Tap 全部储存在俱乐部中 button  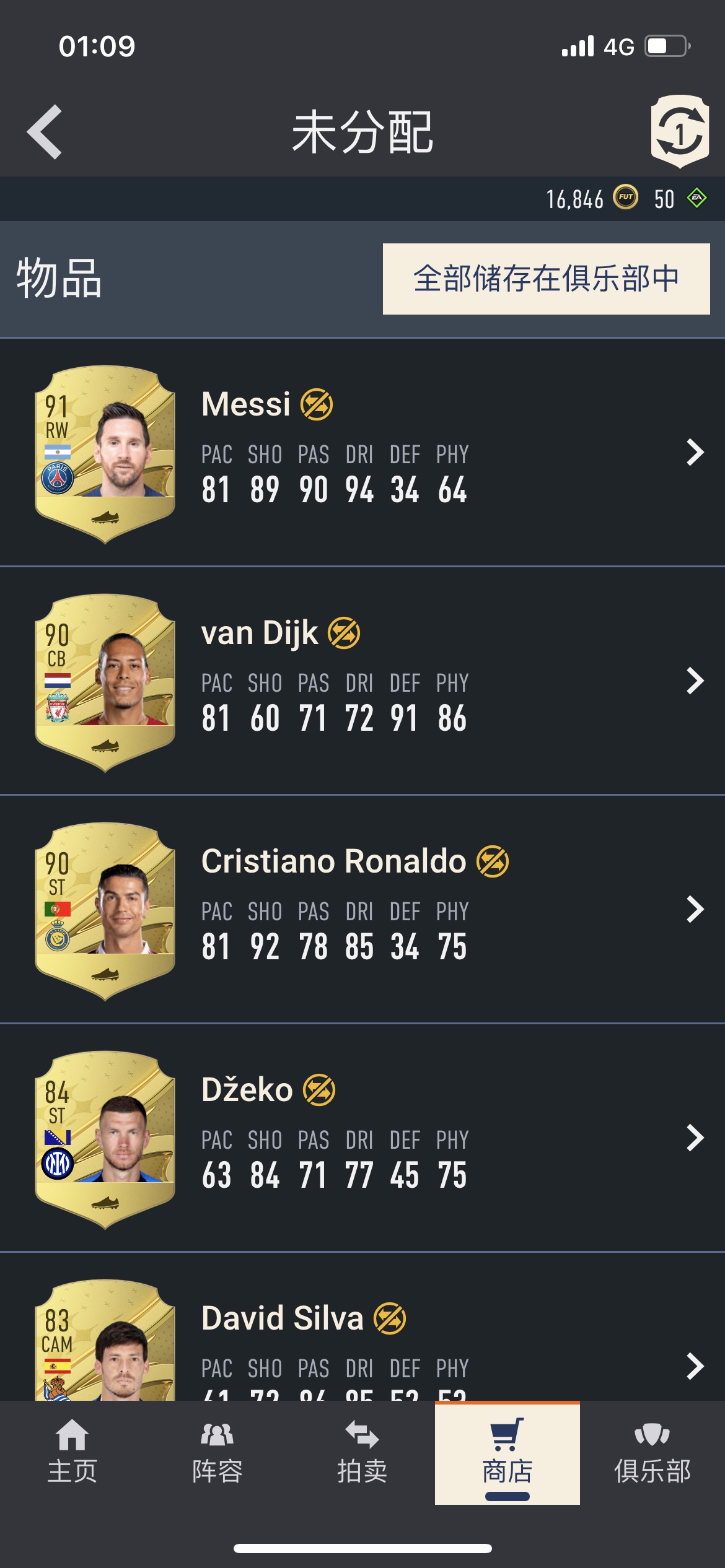coord(547,279)
